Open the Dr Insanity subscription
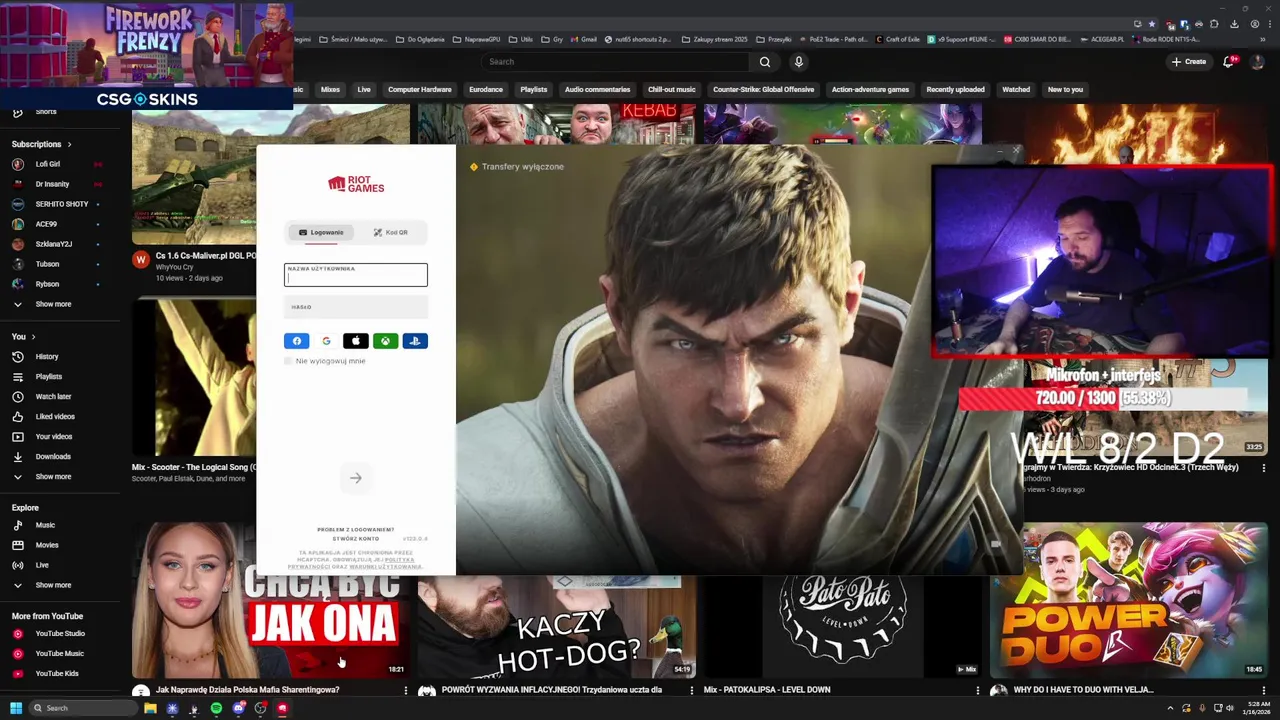The width and height of the screenshot is (1280, 720). 60,184
